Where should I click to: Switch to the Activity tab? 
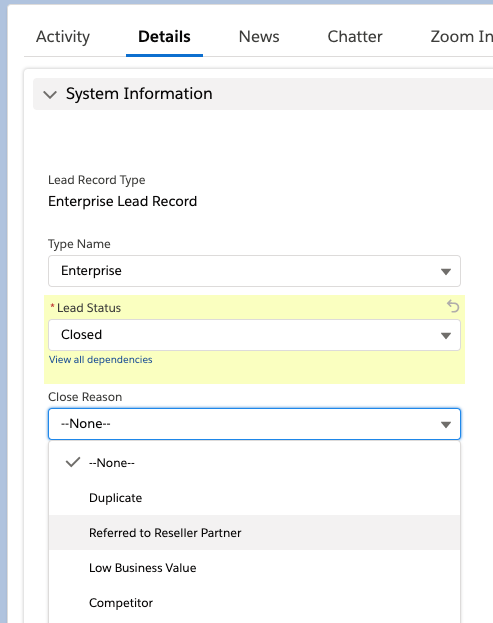tap(63, 37)
